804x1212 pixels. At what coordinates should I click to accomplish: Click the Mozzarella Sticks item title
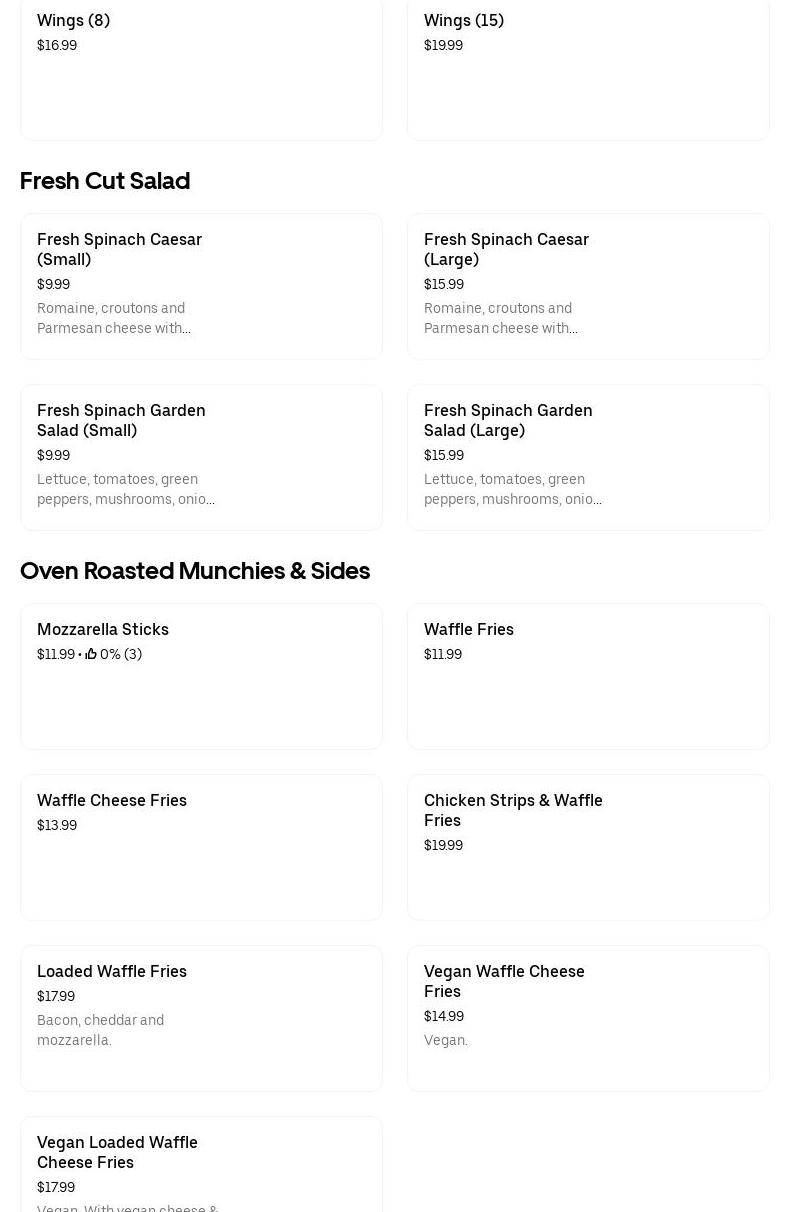coord(103,629)
